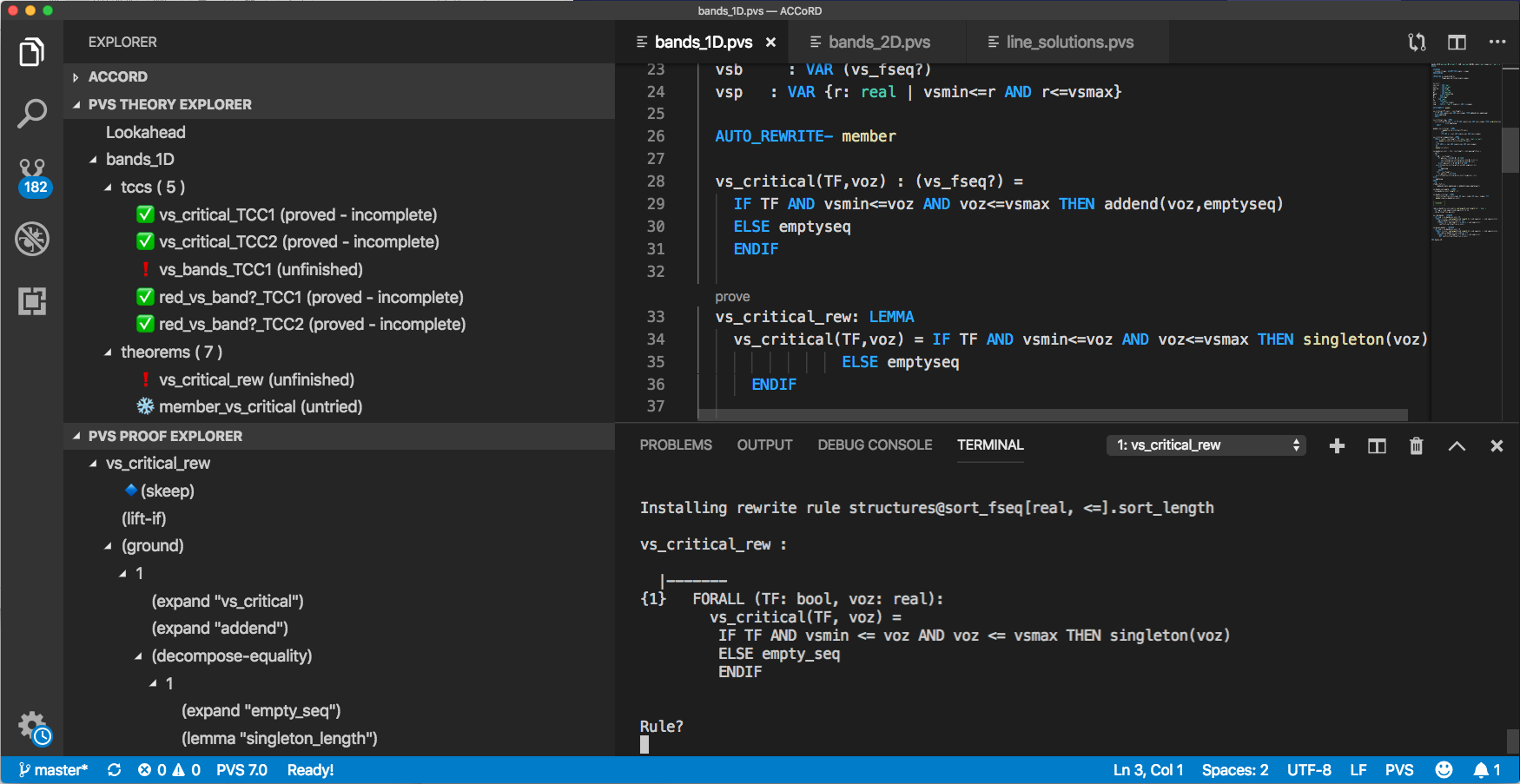
Task: Open notifications via bell icon
Action: pos(1481,769)
